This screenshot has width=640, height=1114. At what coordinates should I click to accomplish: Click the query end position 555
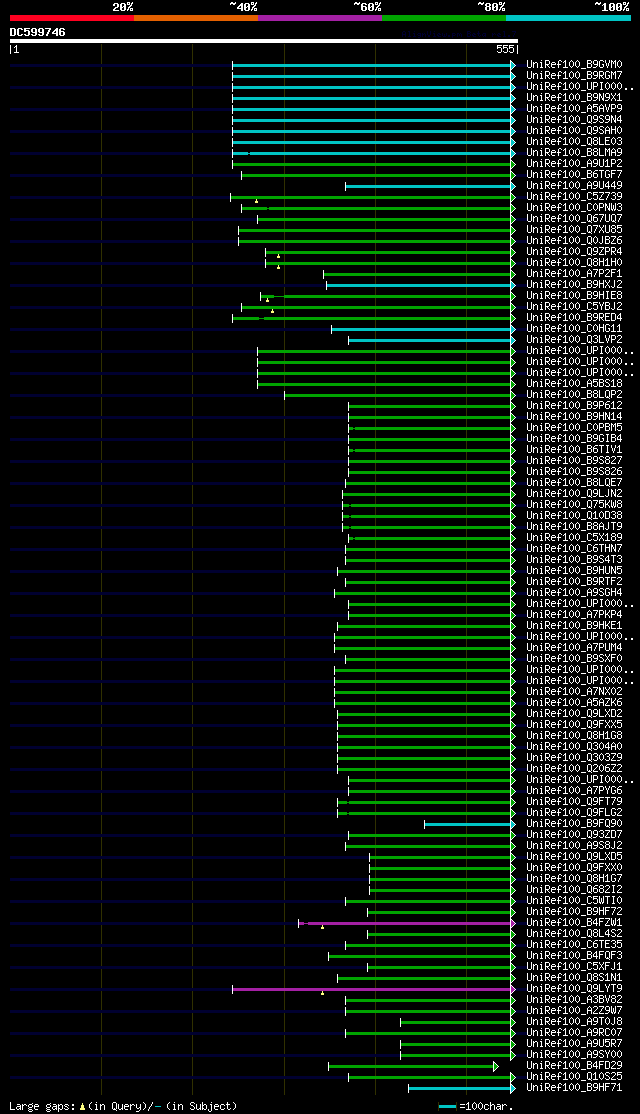click(x=505, y=50)
